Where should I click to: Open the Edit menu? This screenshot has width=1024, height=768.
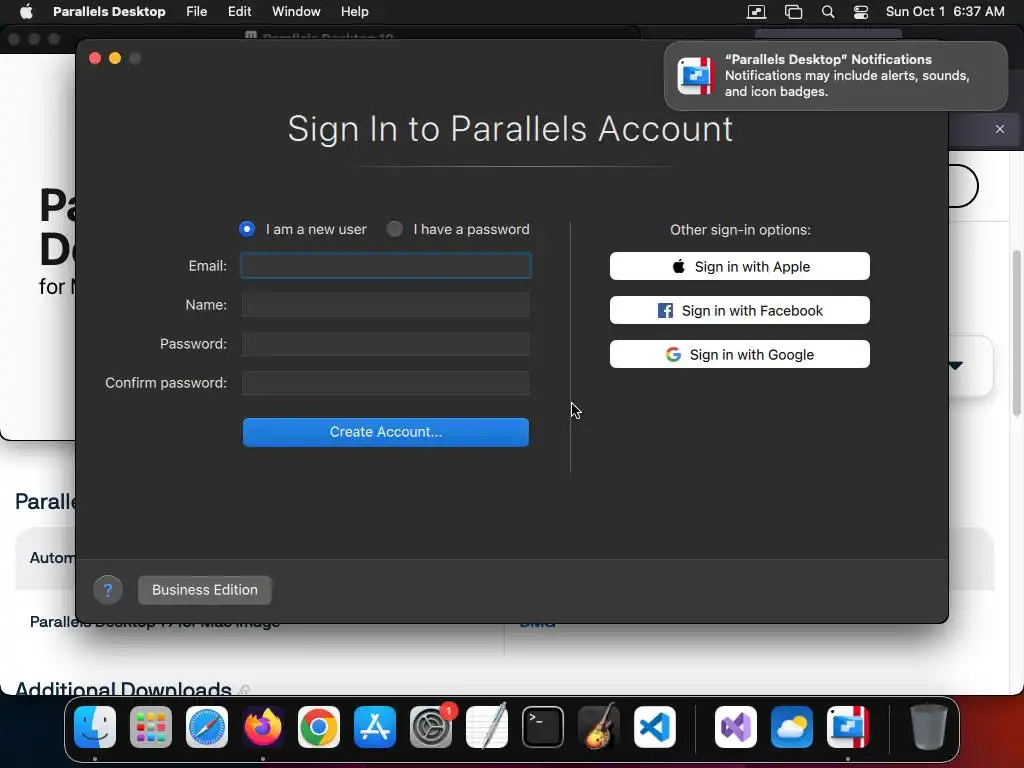[x=240, y=12]
